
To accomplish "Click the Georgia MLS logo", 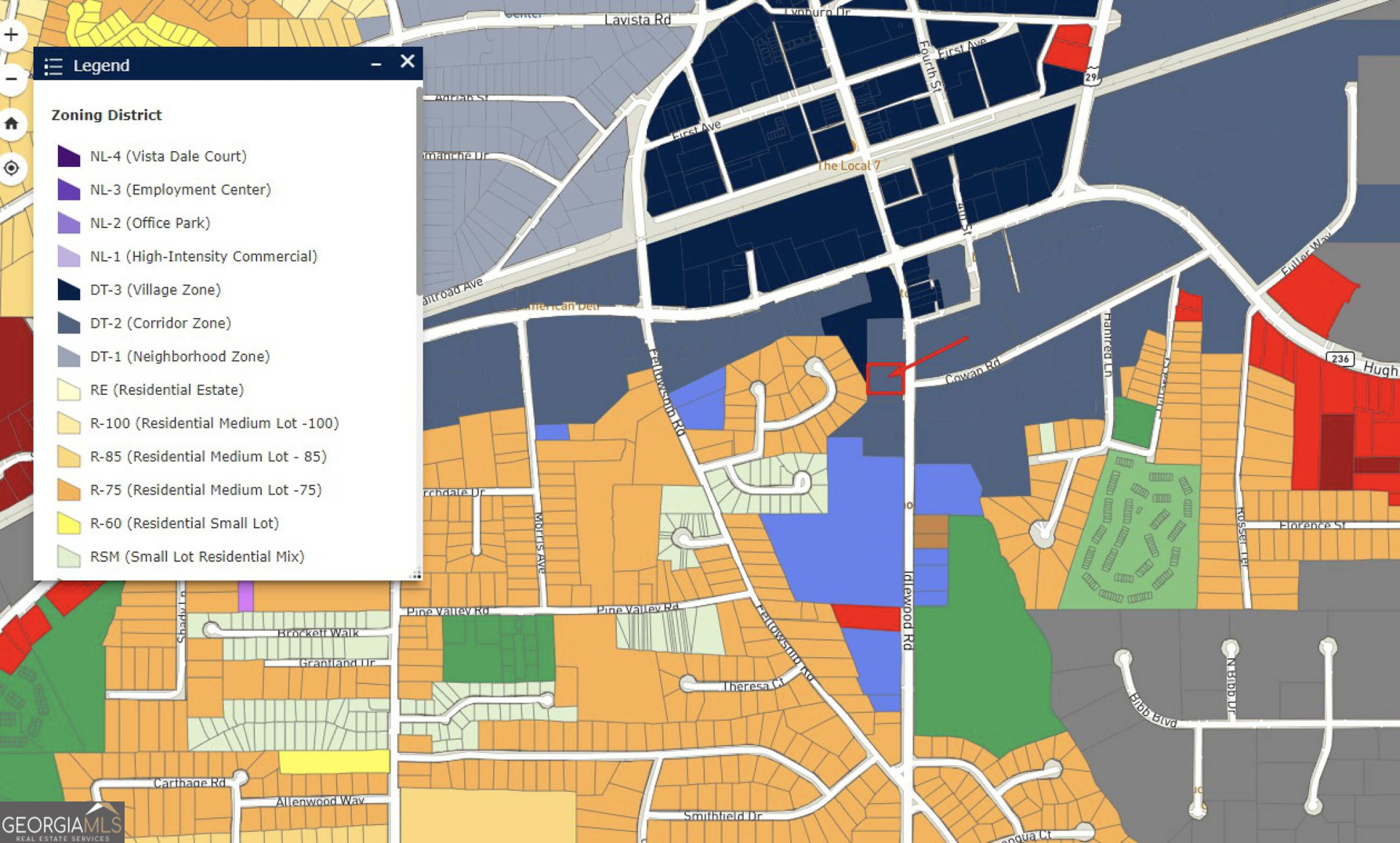I will [x=62, y=823].
